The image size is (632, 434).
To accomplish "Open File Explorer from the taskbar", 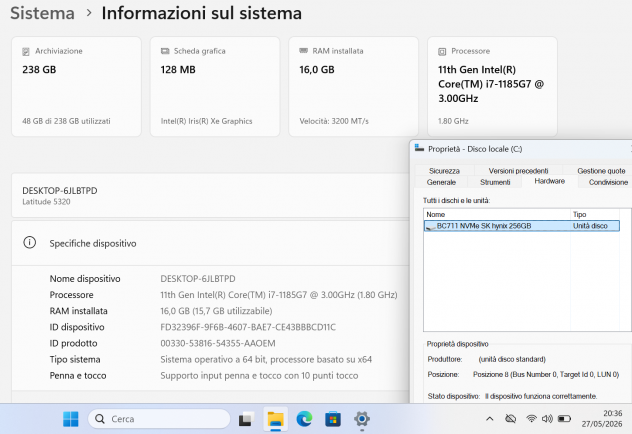I will point(276,419).
